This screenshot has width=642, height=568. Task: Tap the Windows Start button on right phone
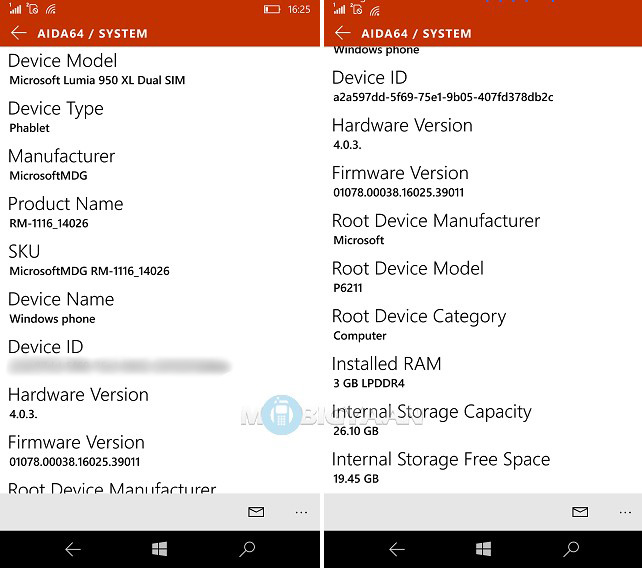[483, 549]
